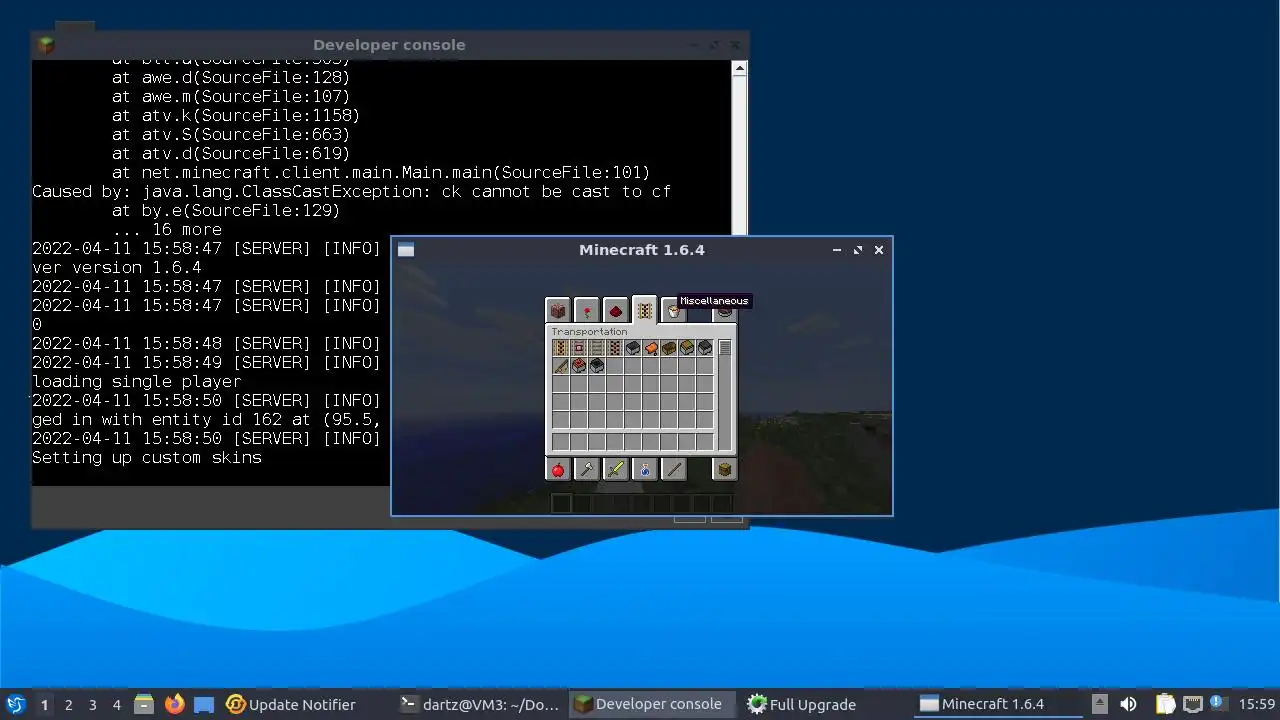This screenshot has width=1280, height=720.
Task: Open the Combat tab with sword icon
Action: point(616,469)
